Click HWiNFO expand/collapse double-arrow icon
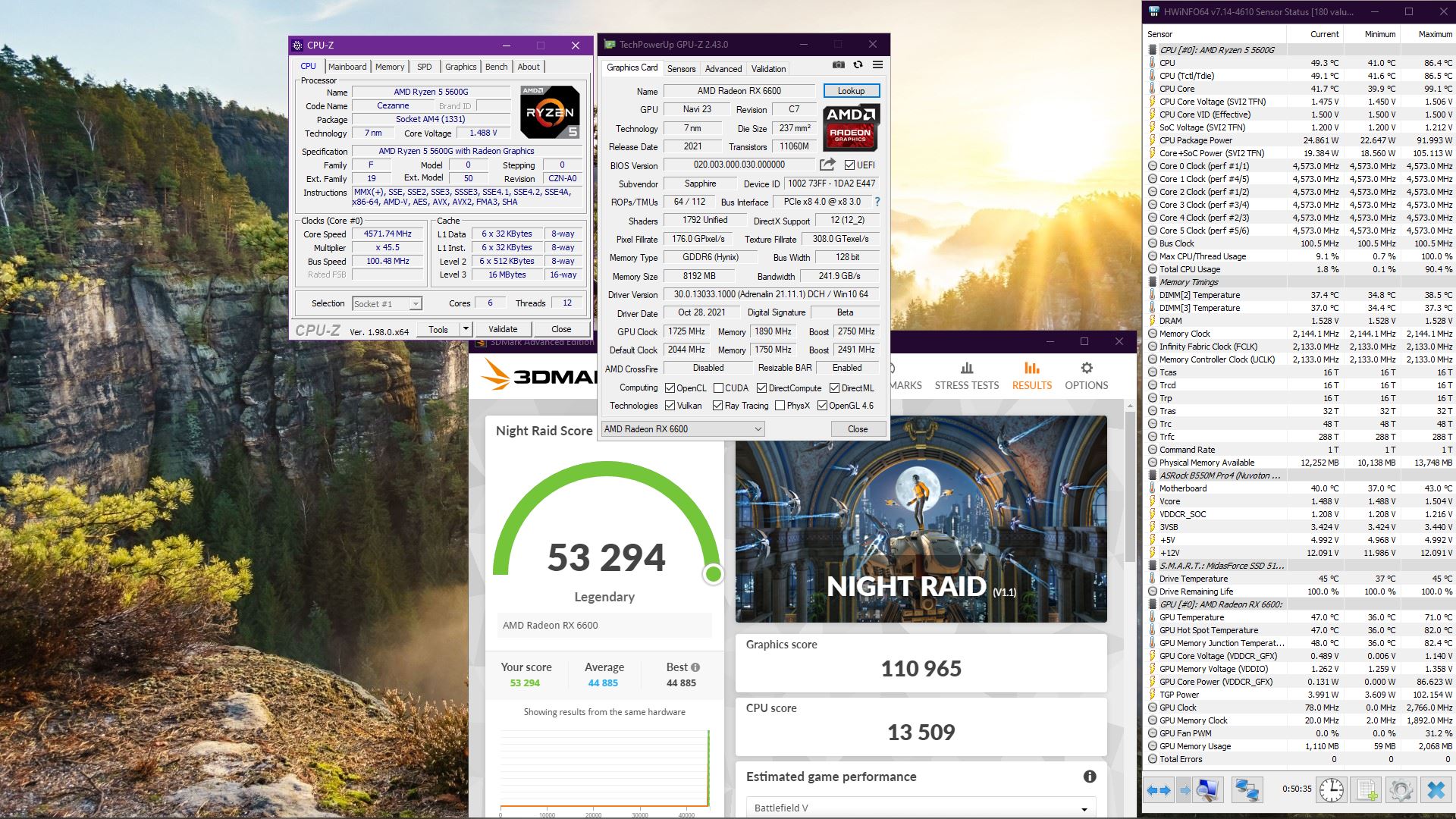 tap(1158, 790)
